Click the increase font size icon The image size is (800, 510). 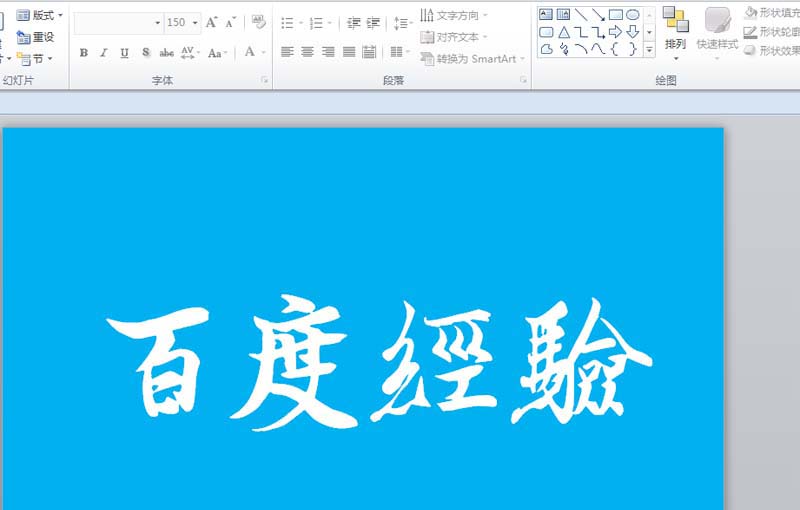(x=211, y=22)
